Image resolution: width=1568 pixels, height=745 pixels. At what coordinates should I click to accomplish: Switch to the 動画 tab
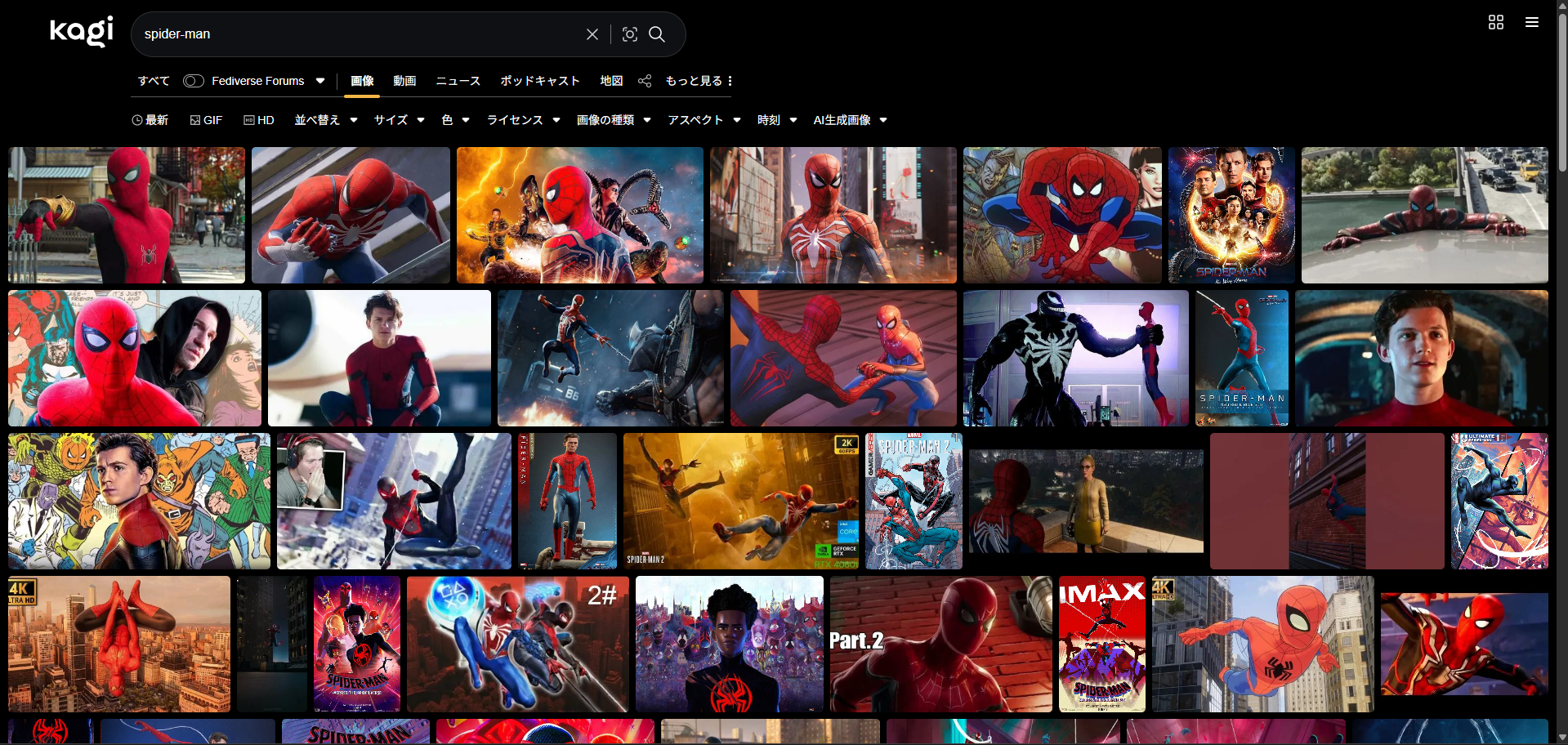click(404, 81)
